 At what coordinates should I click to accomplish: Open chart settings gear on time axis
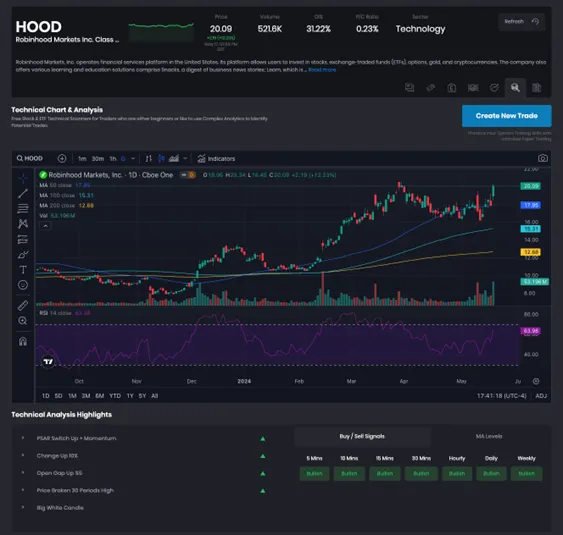click(536, 381)
